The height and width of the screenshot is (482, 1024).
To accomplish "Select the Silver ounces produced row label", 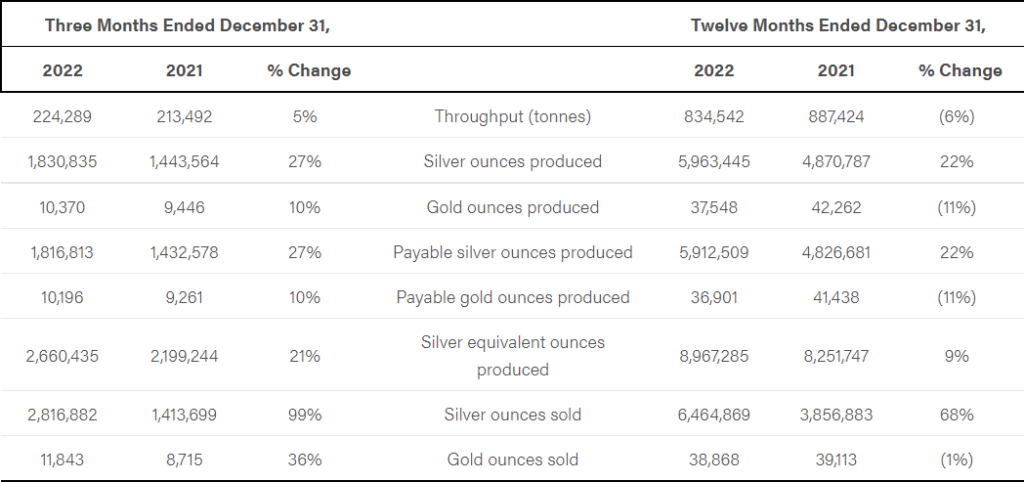I will [x=513, y=162].
